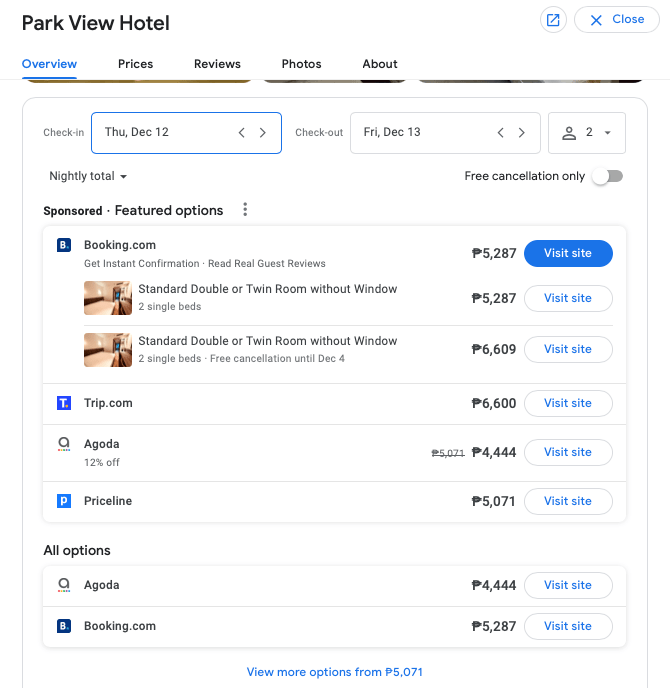Move check-in date to next day
The height and width of the screenshot is (688, 670).
click(262, 133)
